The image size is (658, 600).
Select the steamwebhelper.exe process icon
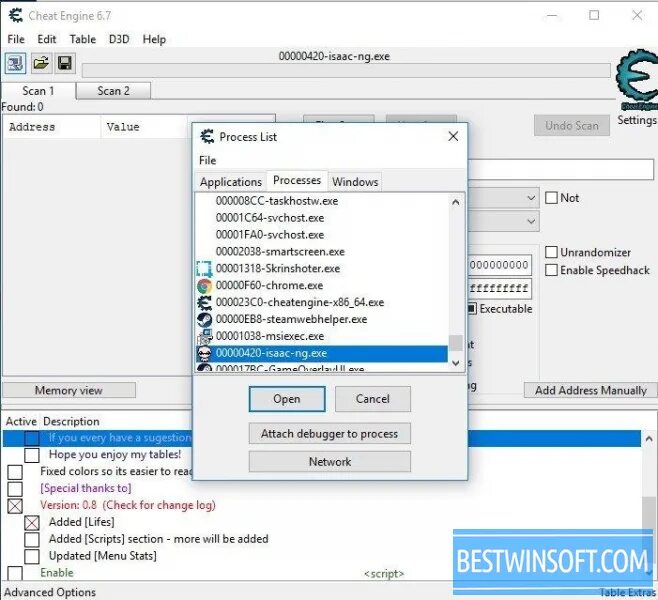(x=204, y=319)
